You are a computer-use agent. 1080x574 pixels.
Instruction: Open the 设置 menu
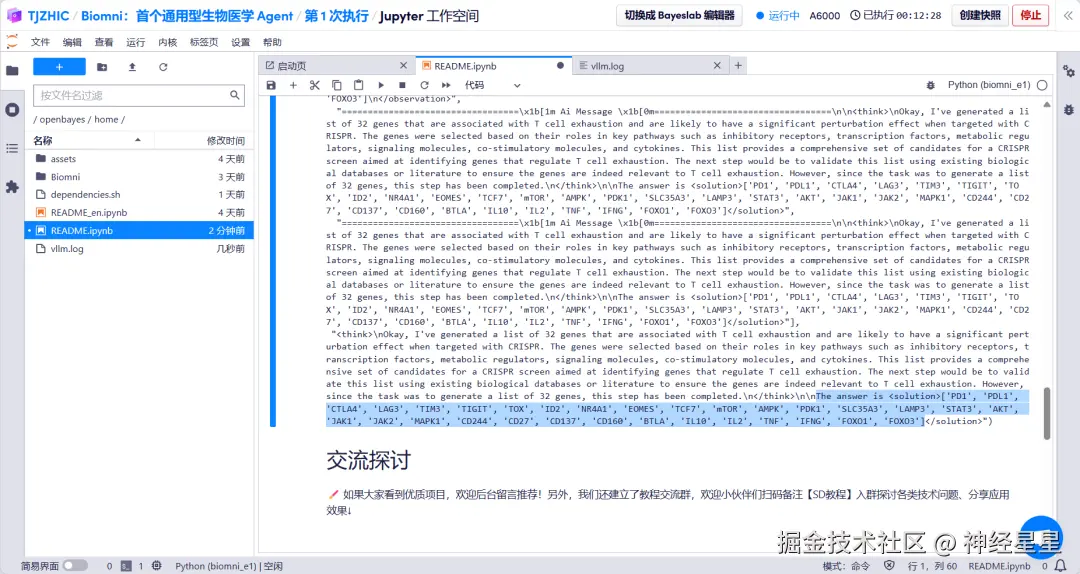click(x=240, y=42)
